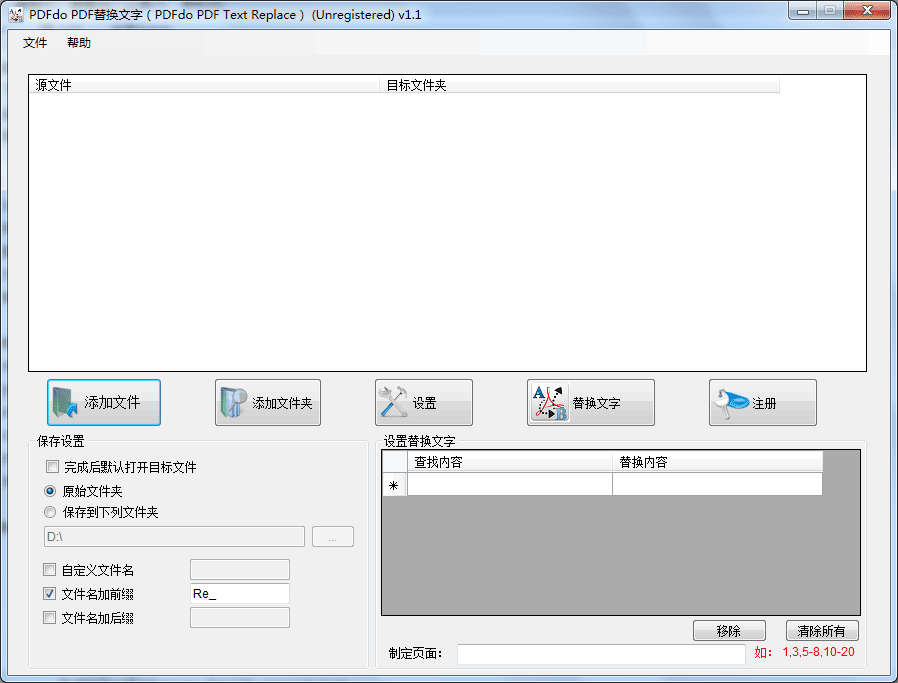
Task: Click the 目标文件夹 column header
Action: [x=579, y=85]
